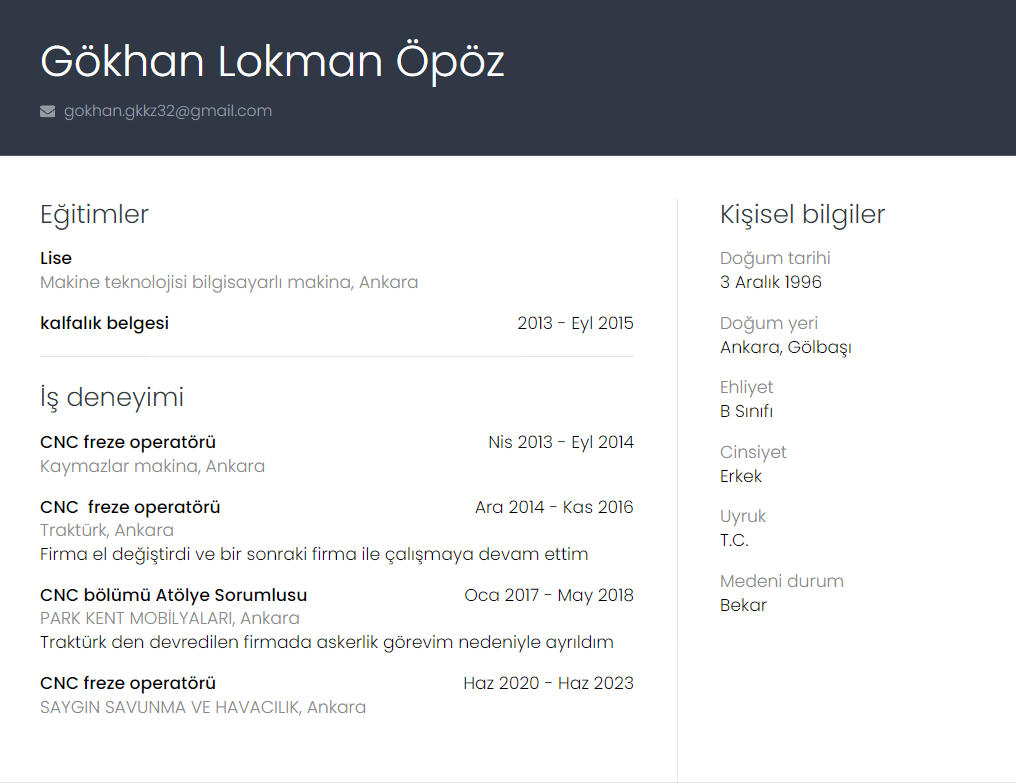Click the envelope icon beside the email
The height and width of the screenshot is (784, 1016).
click(x=47, y=111)
